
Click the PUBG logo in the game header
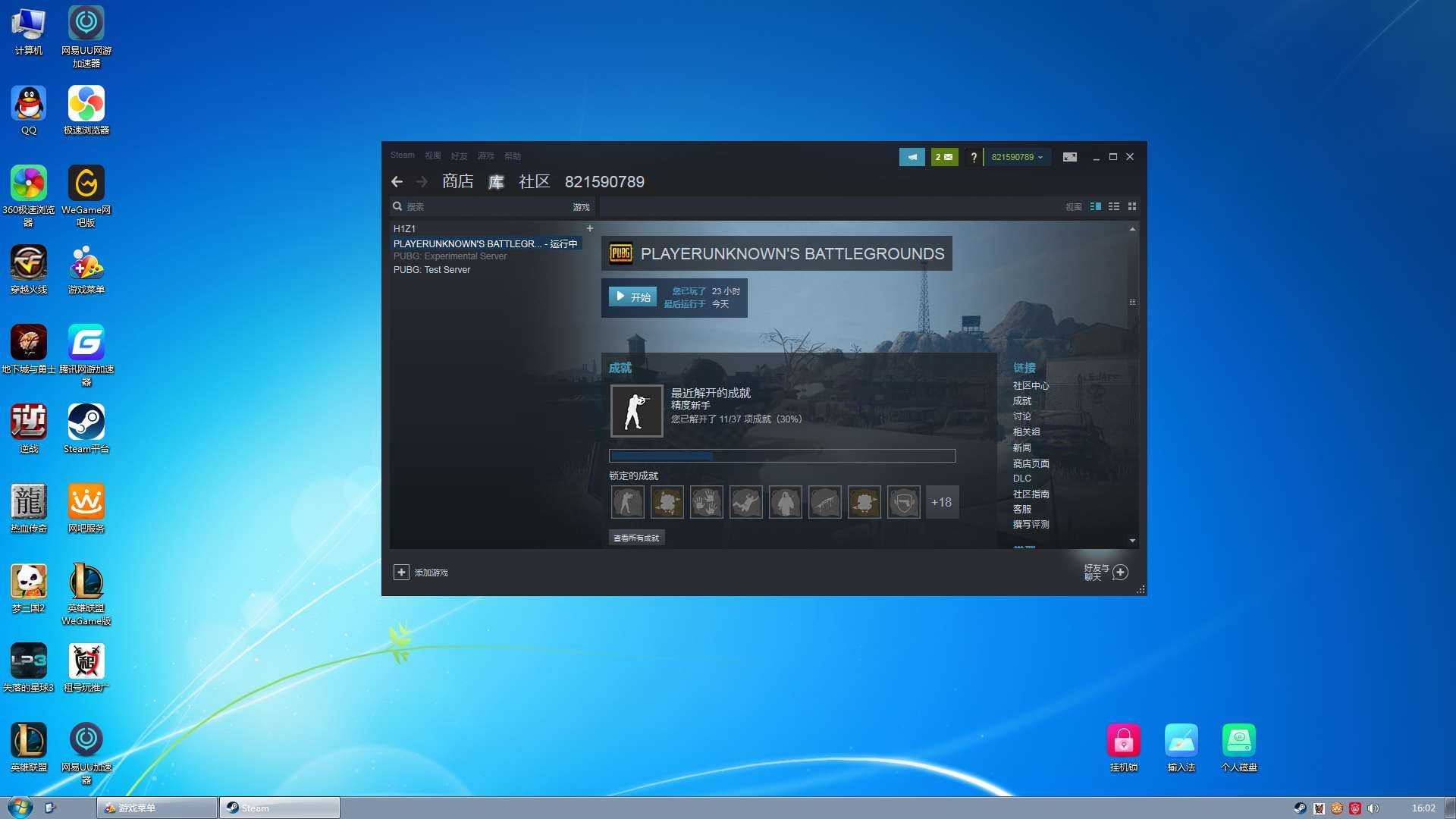621,253
